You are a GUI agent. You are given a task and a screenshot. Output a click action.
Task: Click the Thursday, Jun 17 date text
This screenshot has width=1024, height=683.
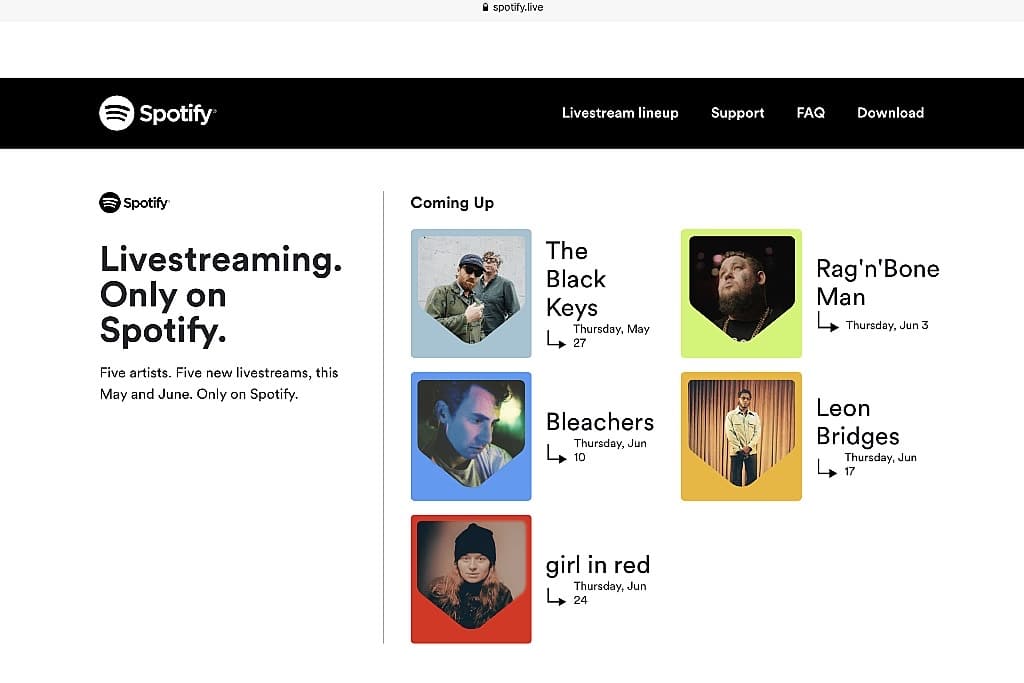tap(880, 464)
